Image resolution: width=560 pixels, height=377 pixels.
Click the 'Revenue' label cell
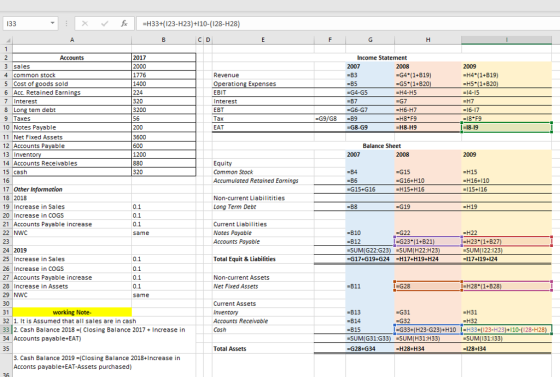263,75
